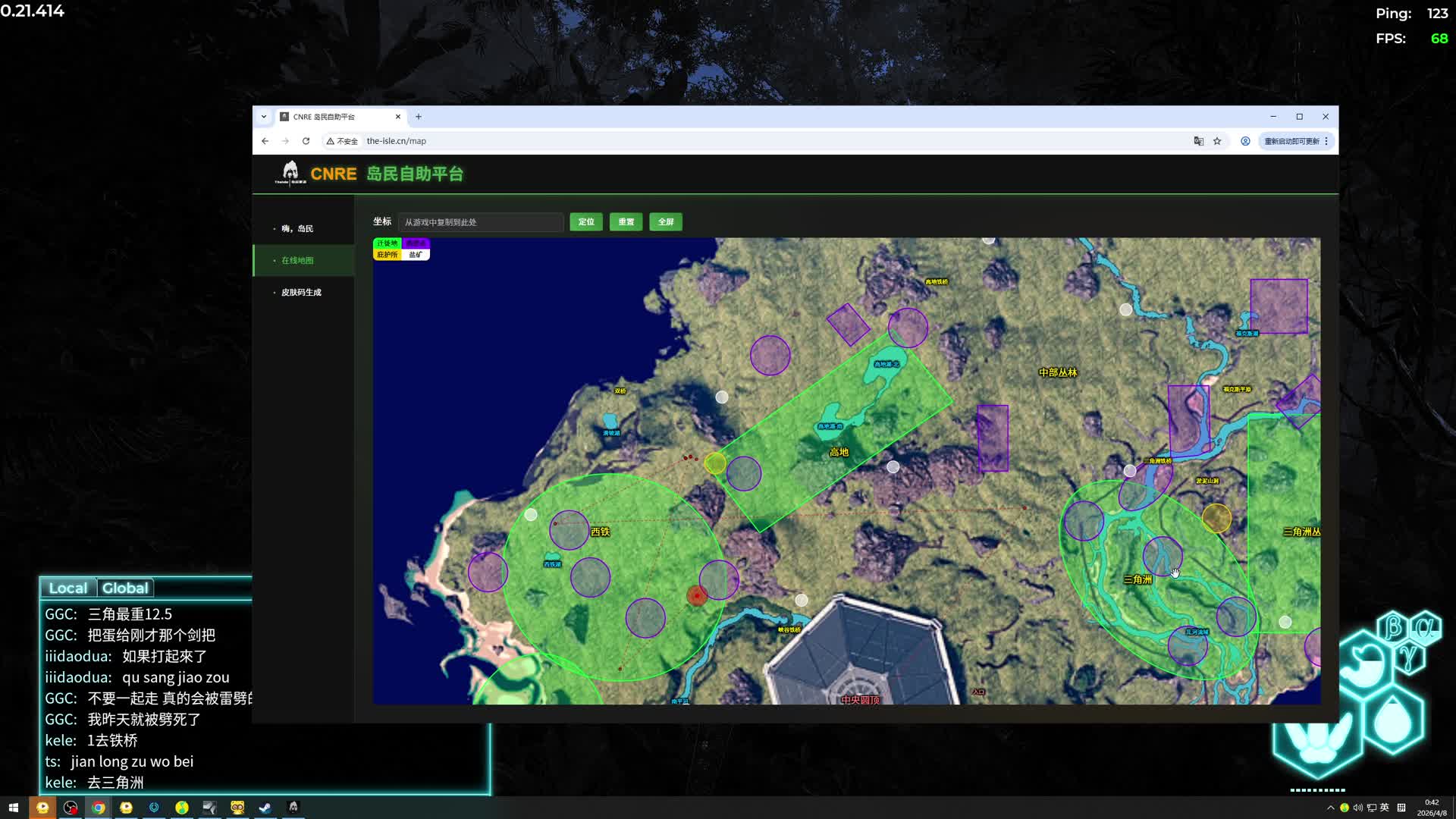Show hidden system tray icons
Image resolution: width=1456 pixels, height=819 pixels.
click(1330, 808)
